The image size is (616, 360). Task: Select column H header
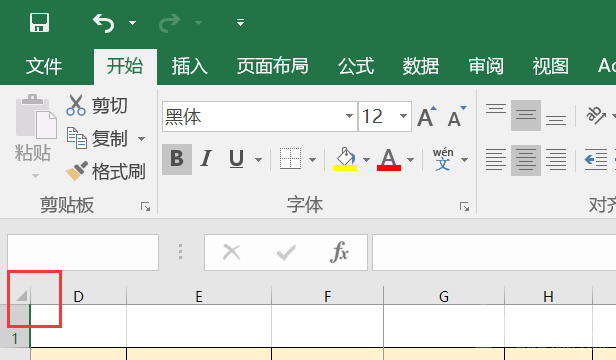[548, 296]
